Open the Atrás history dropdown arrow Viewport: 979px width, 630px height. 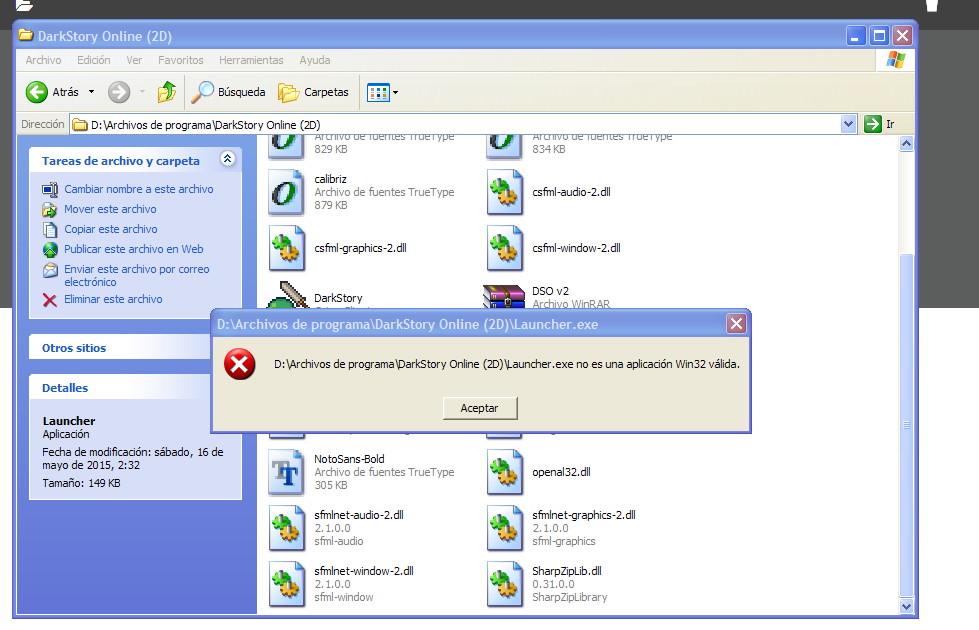(x=91, y=92)
